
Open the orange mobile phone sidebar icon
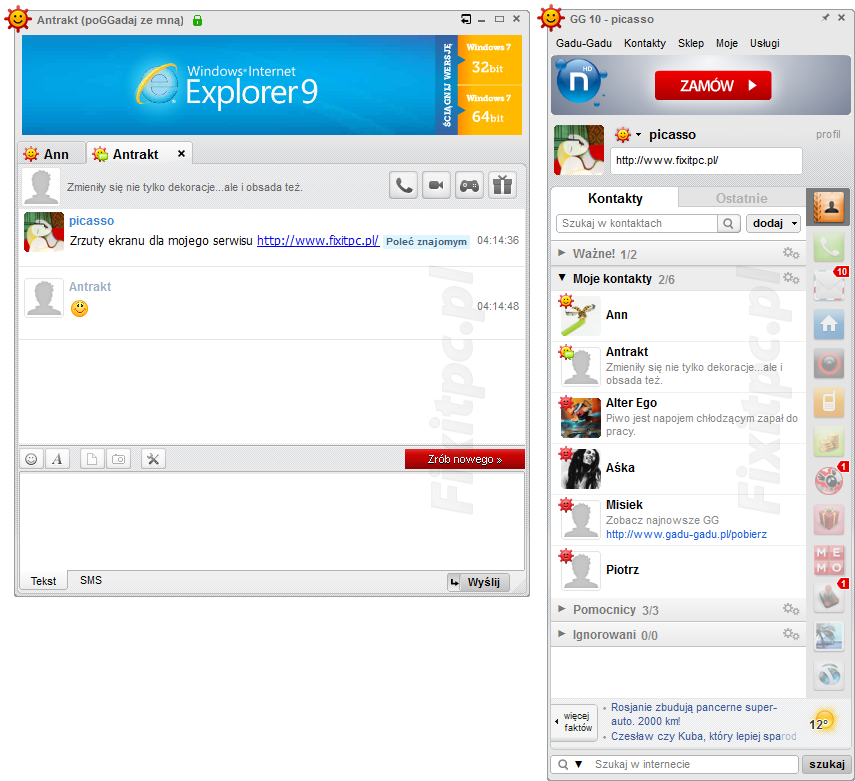coord(829,402)
